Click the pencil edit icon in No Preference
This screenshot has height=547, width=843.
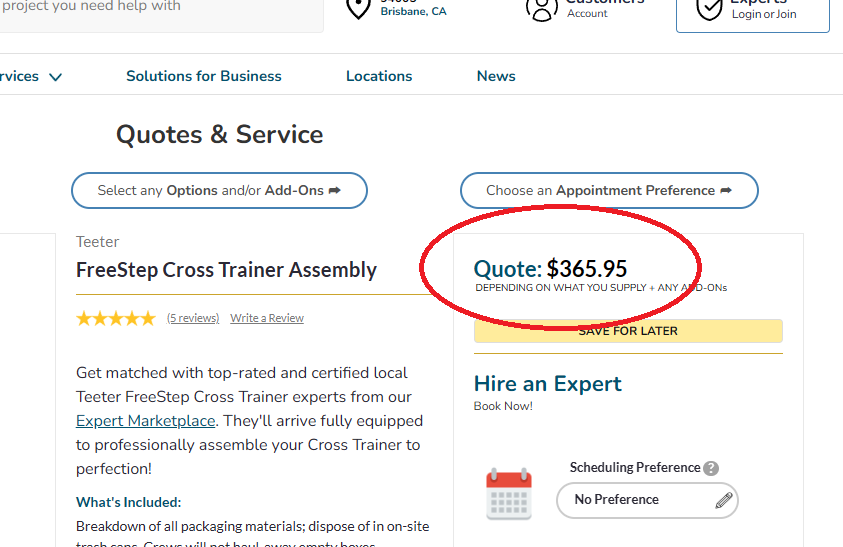click(x=724, y=501)
